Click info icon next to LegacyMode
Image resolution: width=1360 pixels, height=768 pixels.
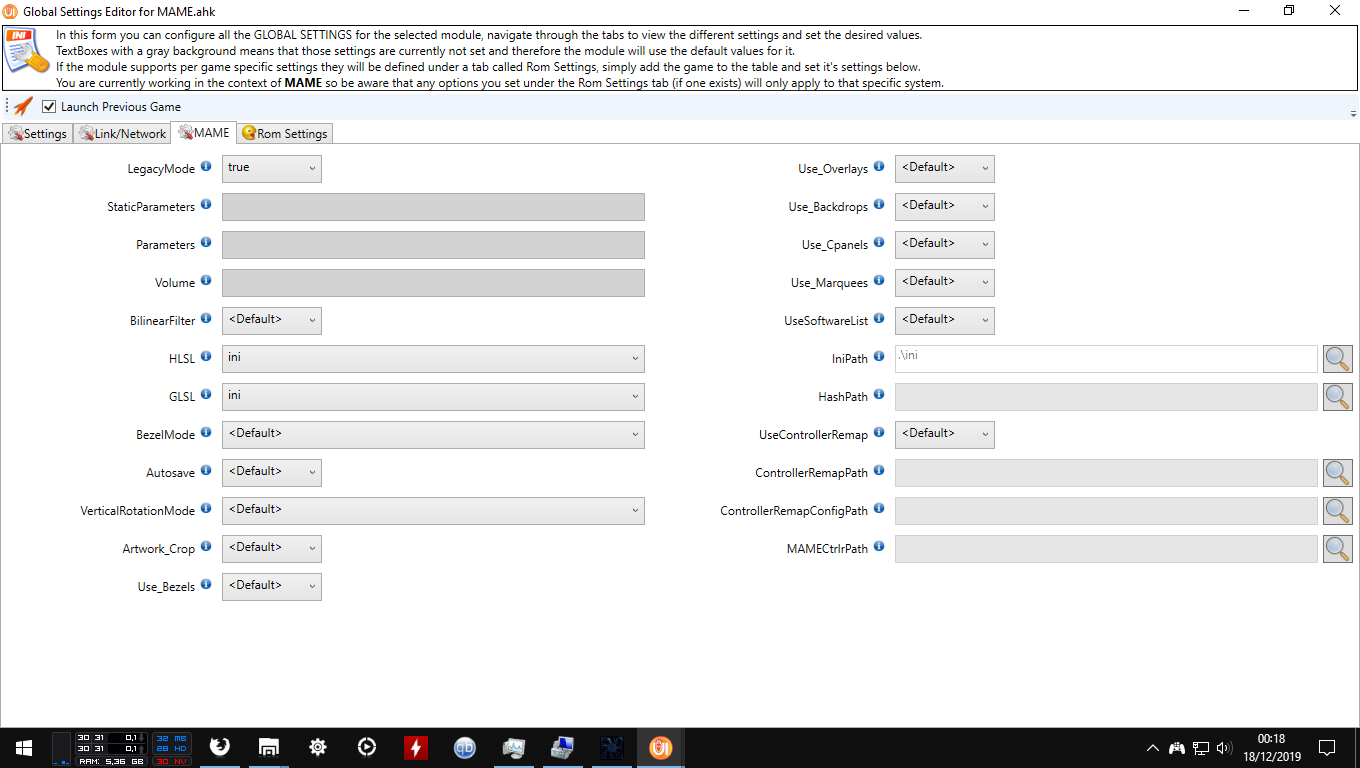[206, 167]
